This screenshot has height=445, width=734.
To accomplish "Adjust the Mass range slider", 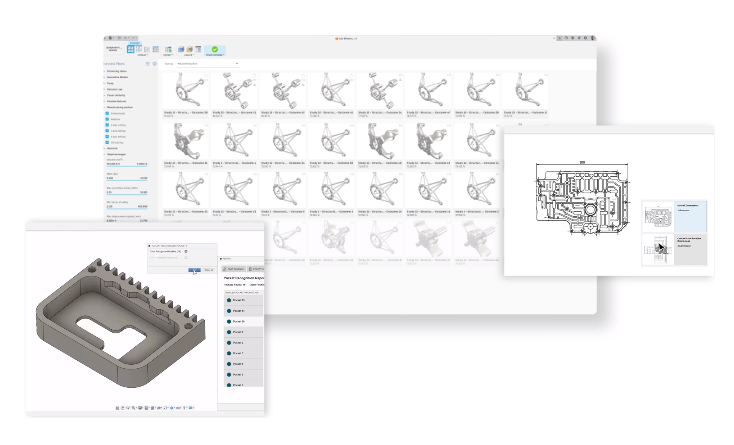I will tap(127, 180).
